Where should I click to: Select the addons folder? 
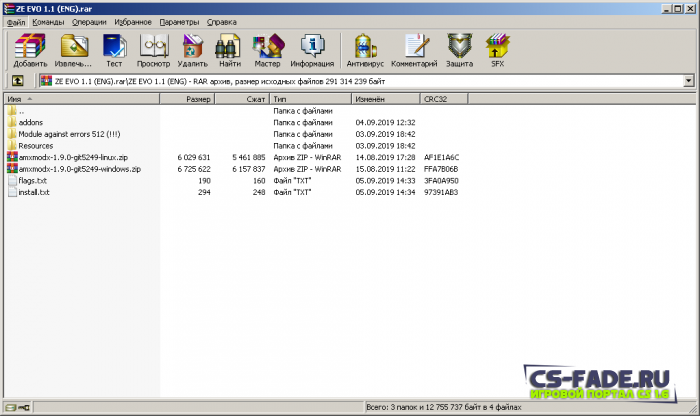31,122
